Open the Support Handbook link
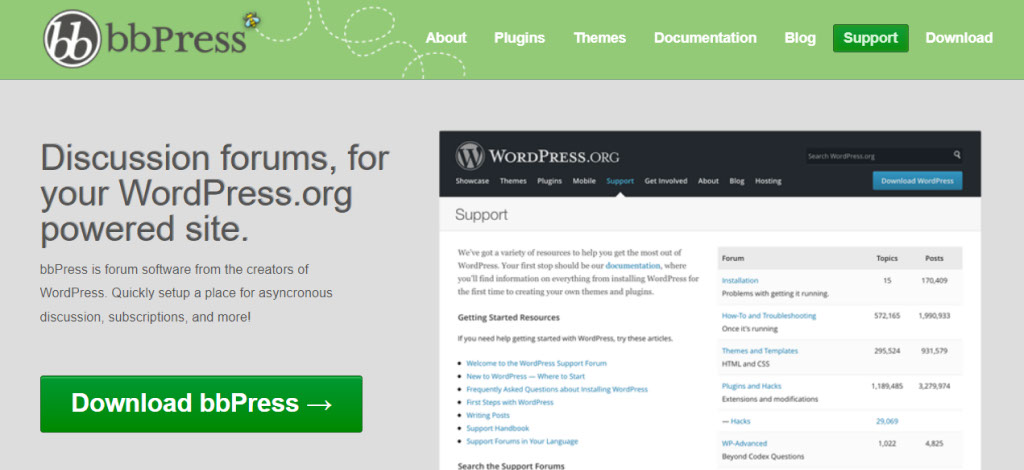Screen dimensions: 1024x470 [x=498, y=428]
